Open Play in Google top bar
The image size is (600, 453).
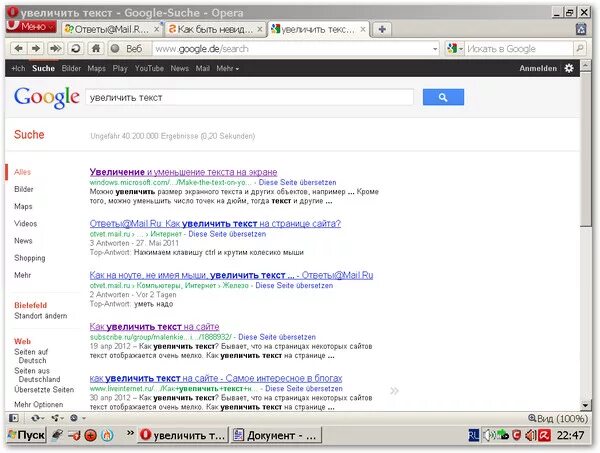pos(120,68)
